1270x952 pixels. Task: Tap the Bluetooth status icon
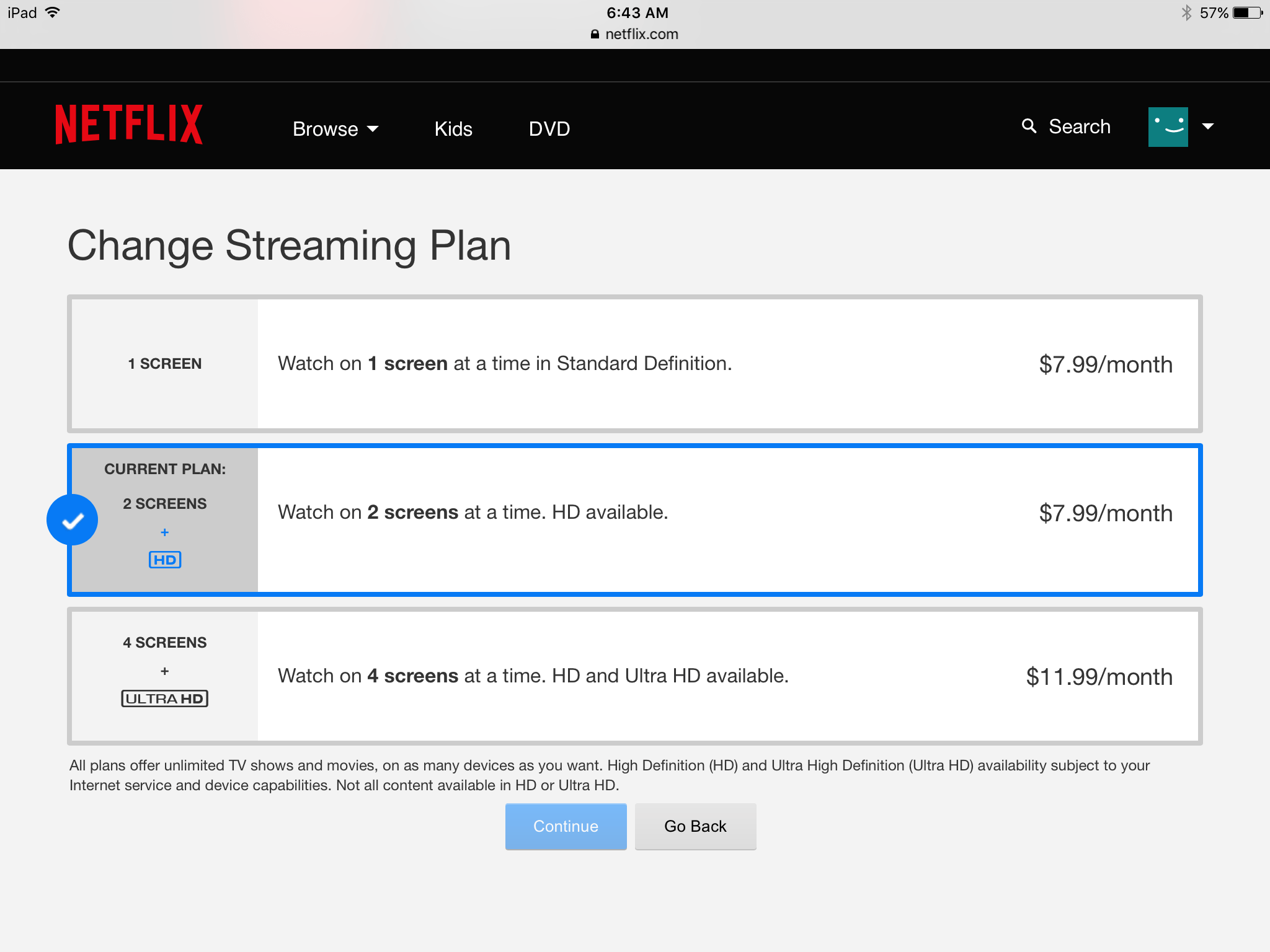pos(1186,13)
